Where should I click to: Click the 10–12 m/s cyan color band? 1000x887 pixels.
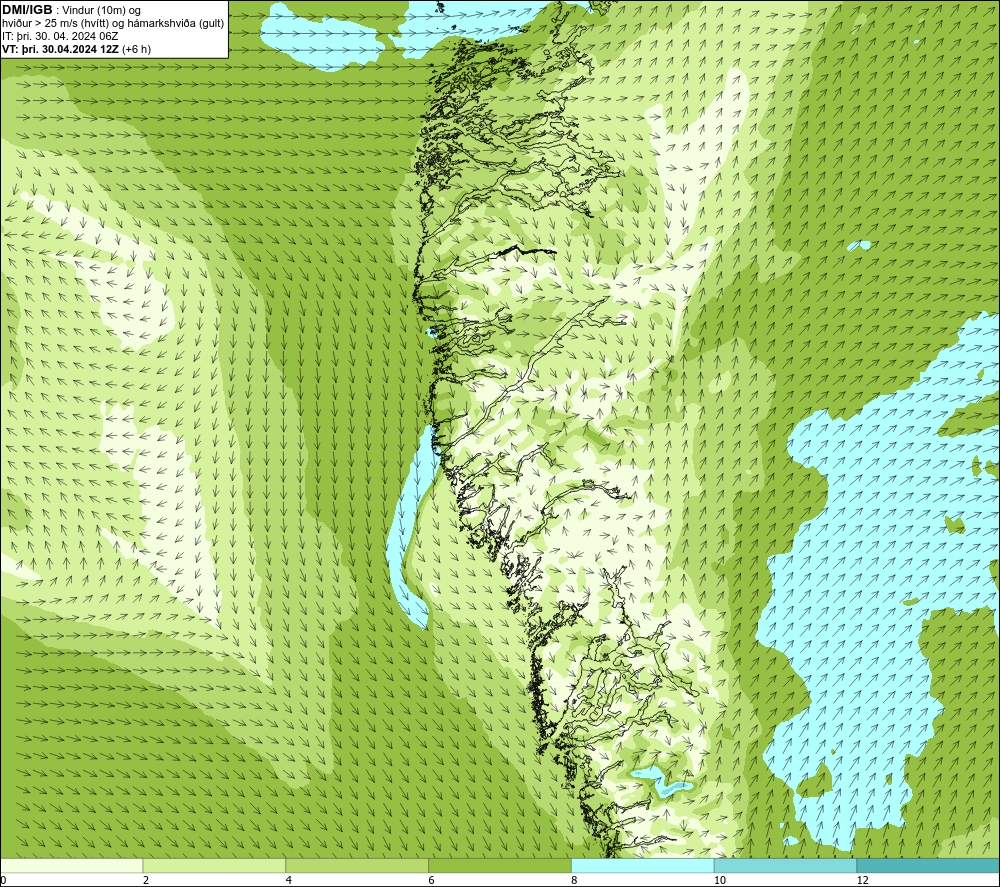[786, 865]
